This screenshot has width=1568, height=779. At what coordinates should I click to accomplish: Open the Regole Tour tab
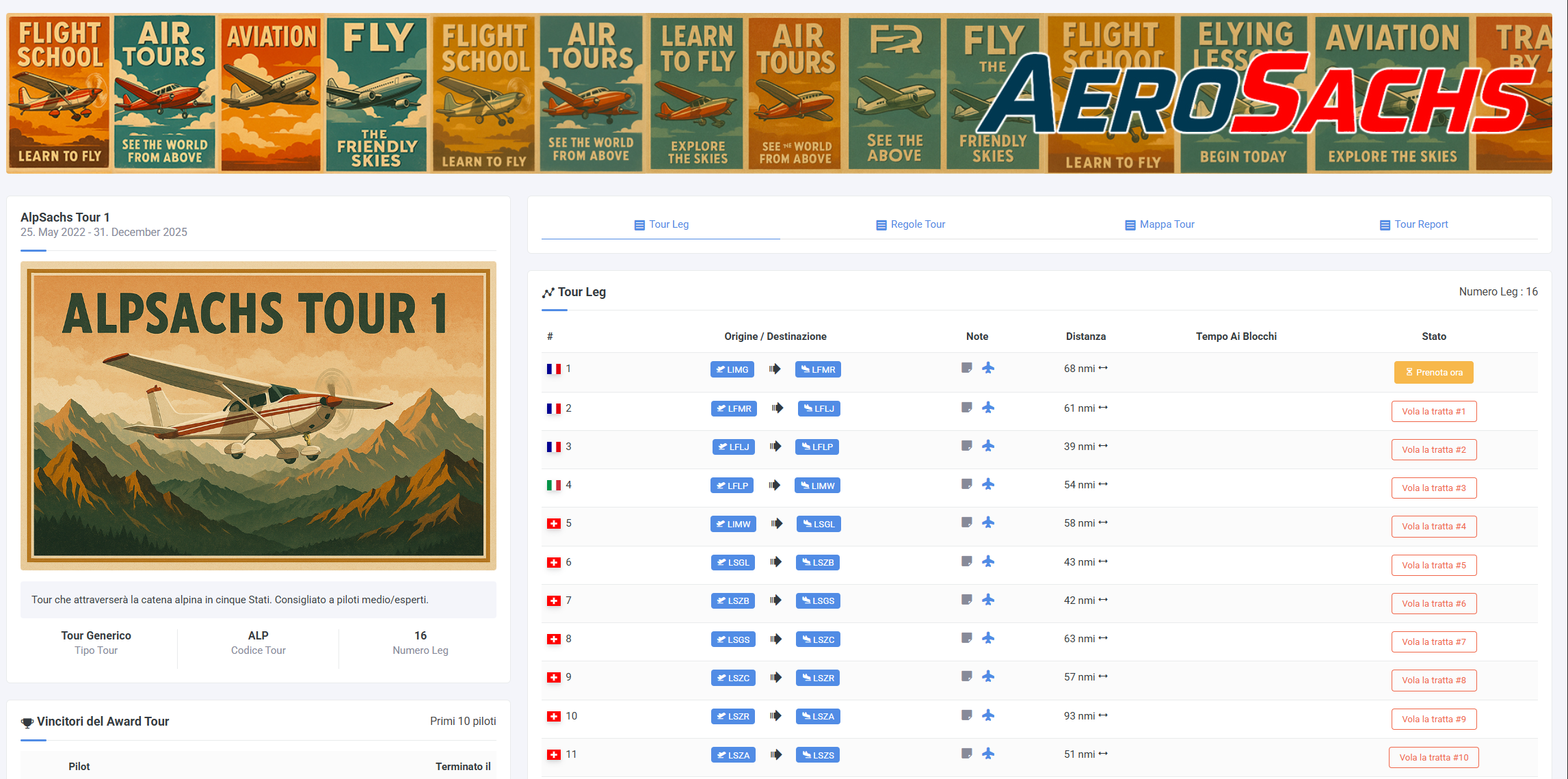tap(910, 224)
